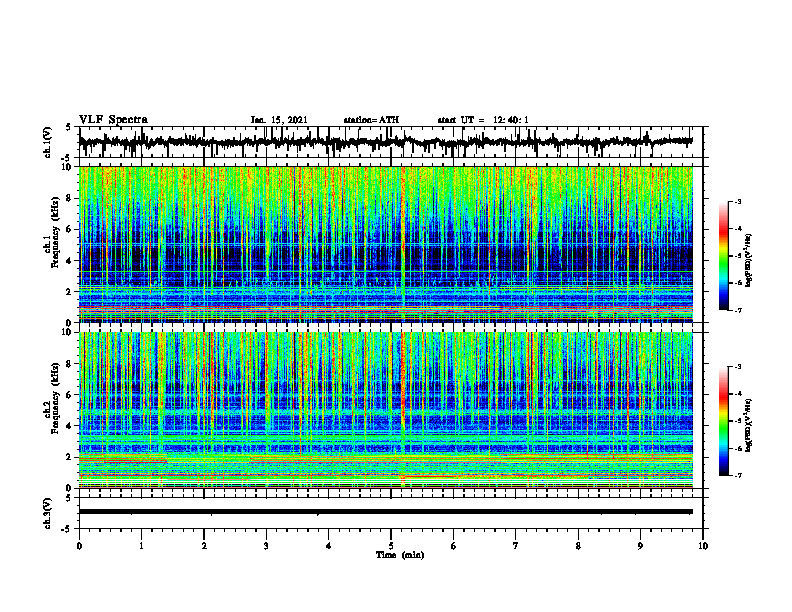Image resolution: width=792 pixels, height=612 pixels.
Task: Click the ch.1 frequency tick label '2'
Action: click(70, 292)
